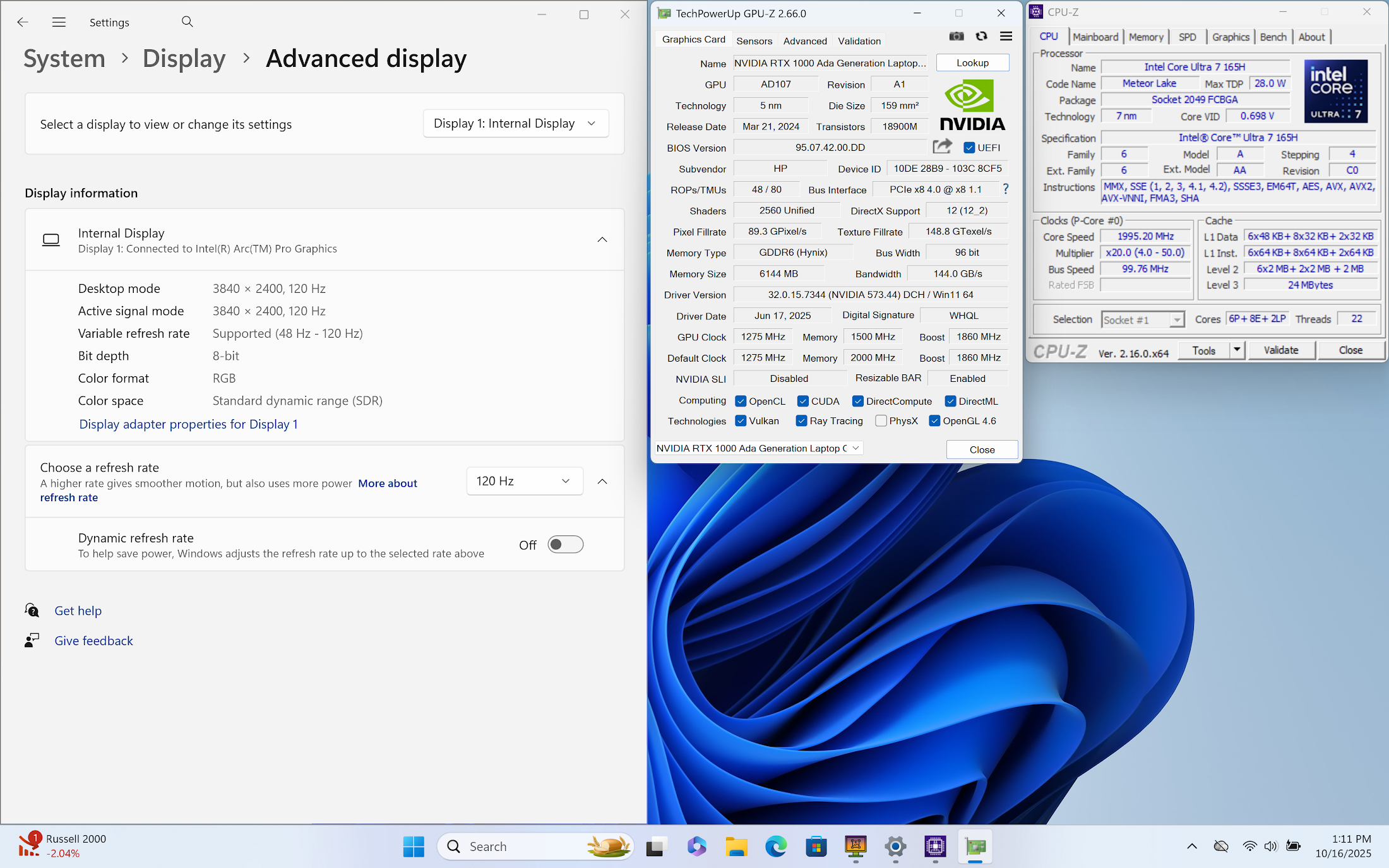1389x868 pixels.
Task: Switch to GPU-Z Sensors tab
Action: pos(754,41)
